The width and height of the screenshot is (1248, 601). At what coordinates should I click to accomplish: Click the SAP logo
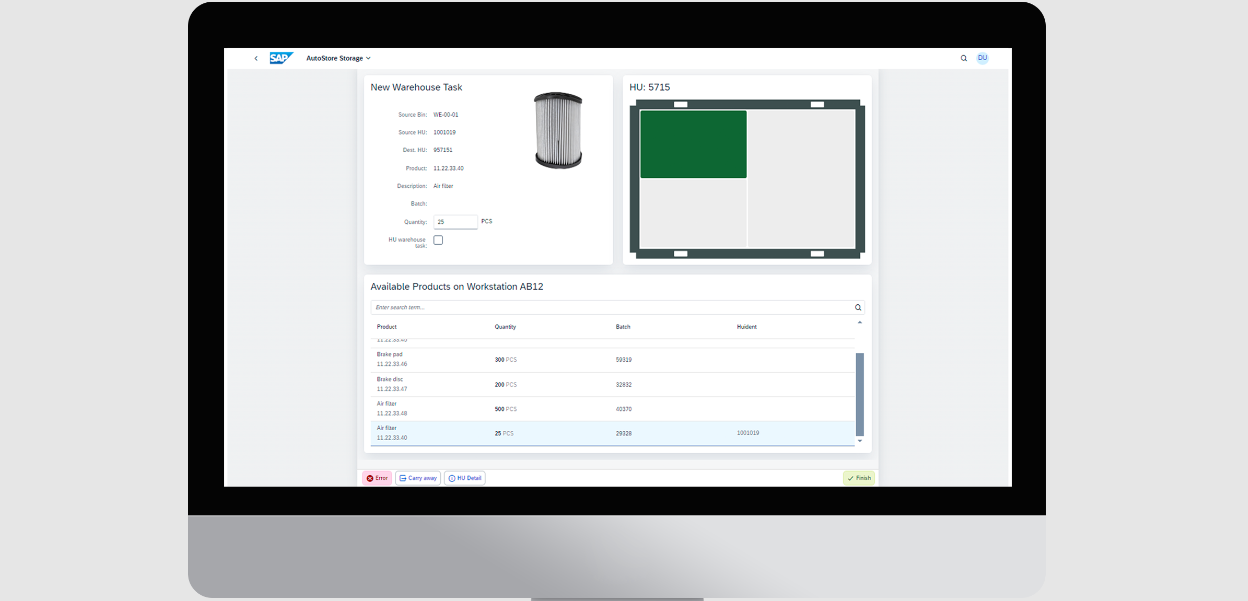pos(281,58)
